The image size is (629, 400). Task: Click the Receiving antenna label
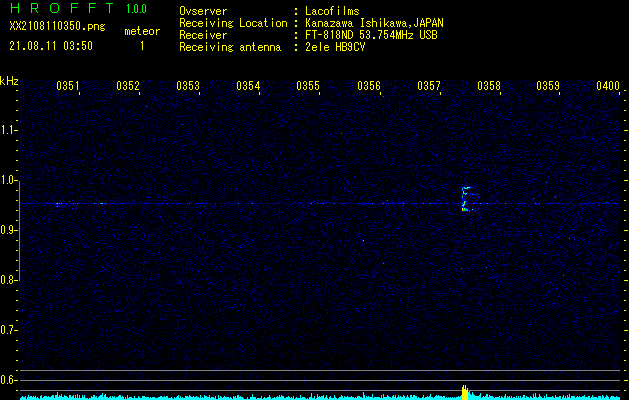click(230, 47)
